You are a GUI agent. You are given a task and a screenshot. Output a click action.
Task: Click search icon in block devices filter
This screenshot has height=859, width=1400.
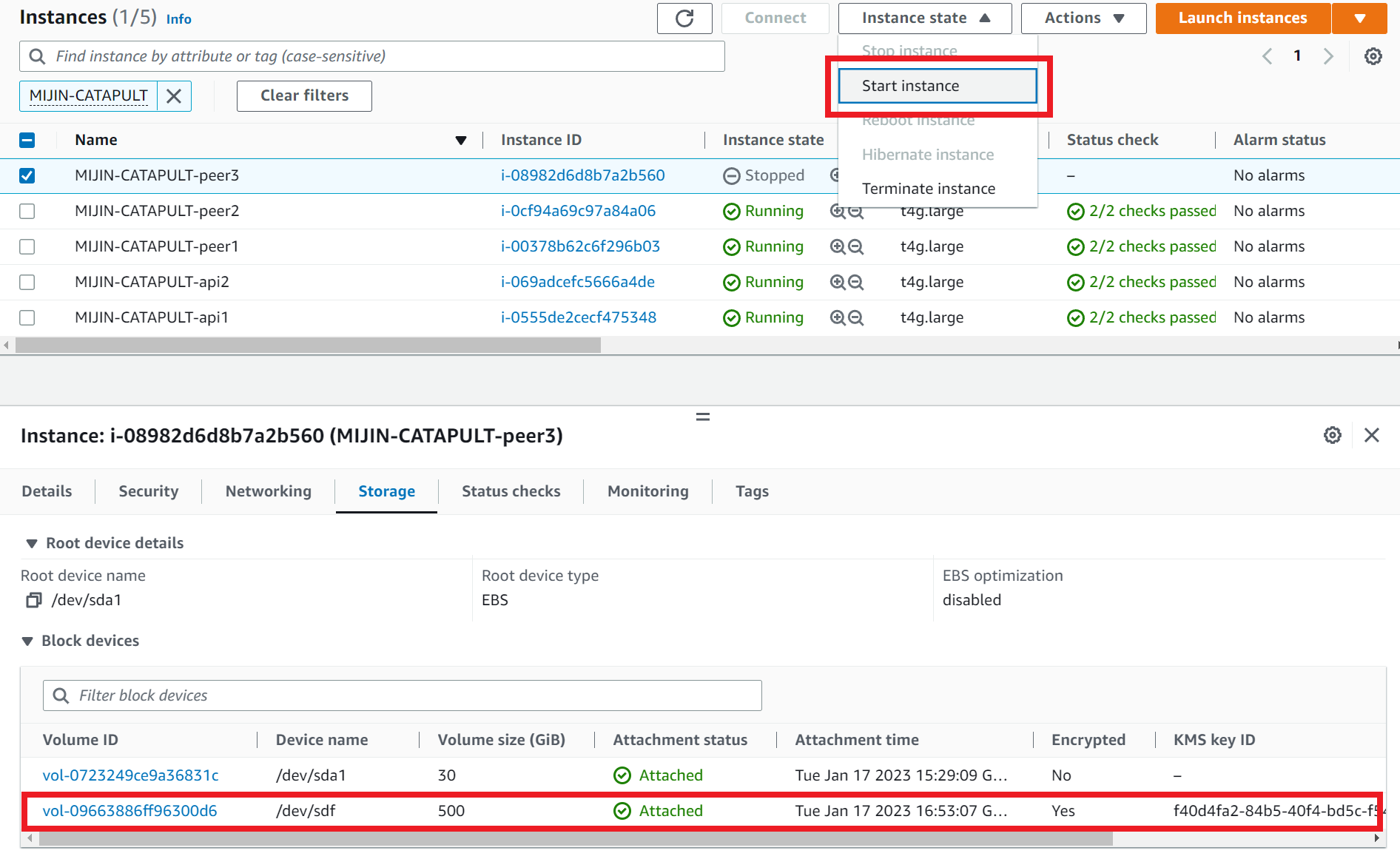61,695
